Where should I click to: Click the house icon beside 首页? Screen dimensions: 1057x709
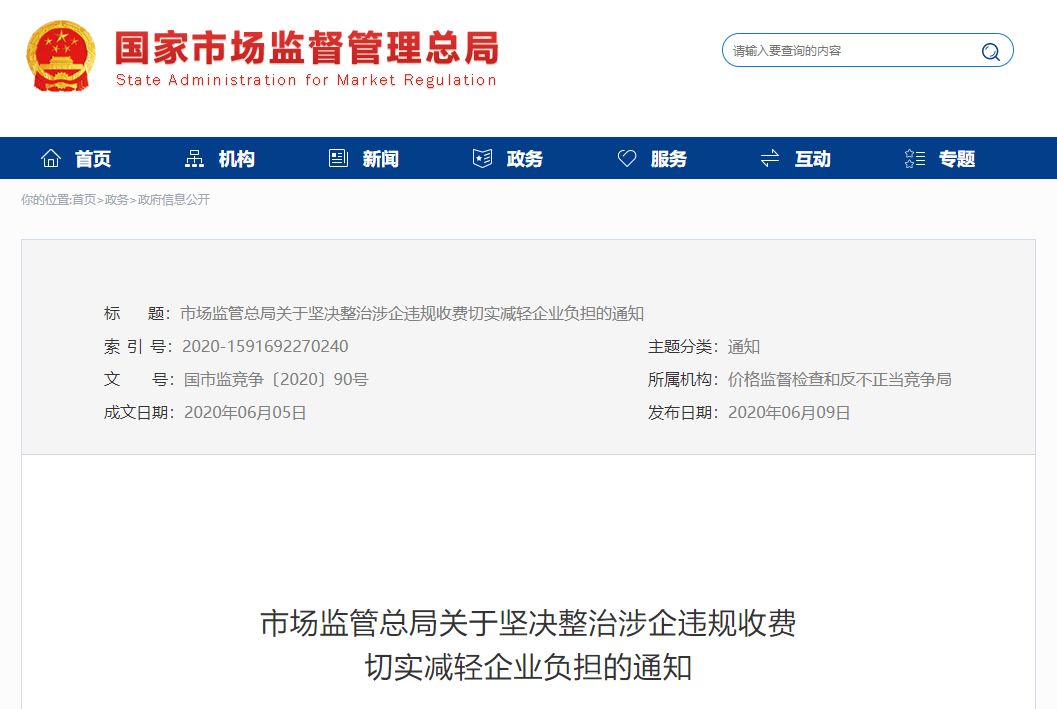(x=51, y=158)
